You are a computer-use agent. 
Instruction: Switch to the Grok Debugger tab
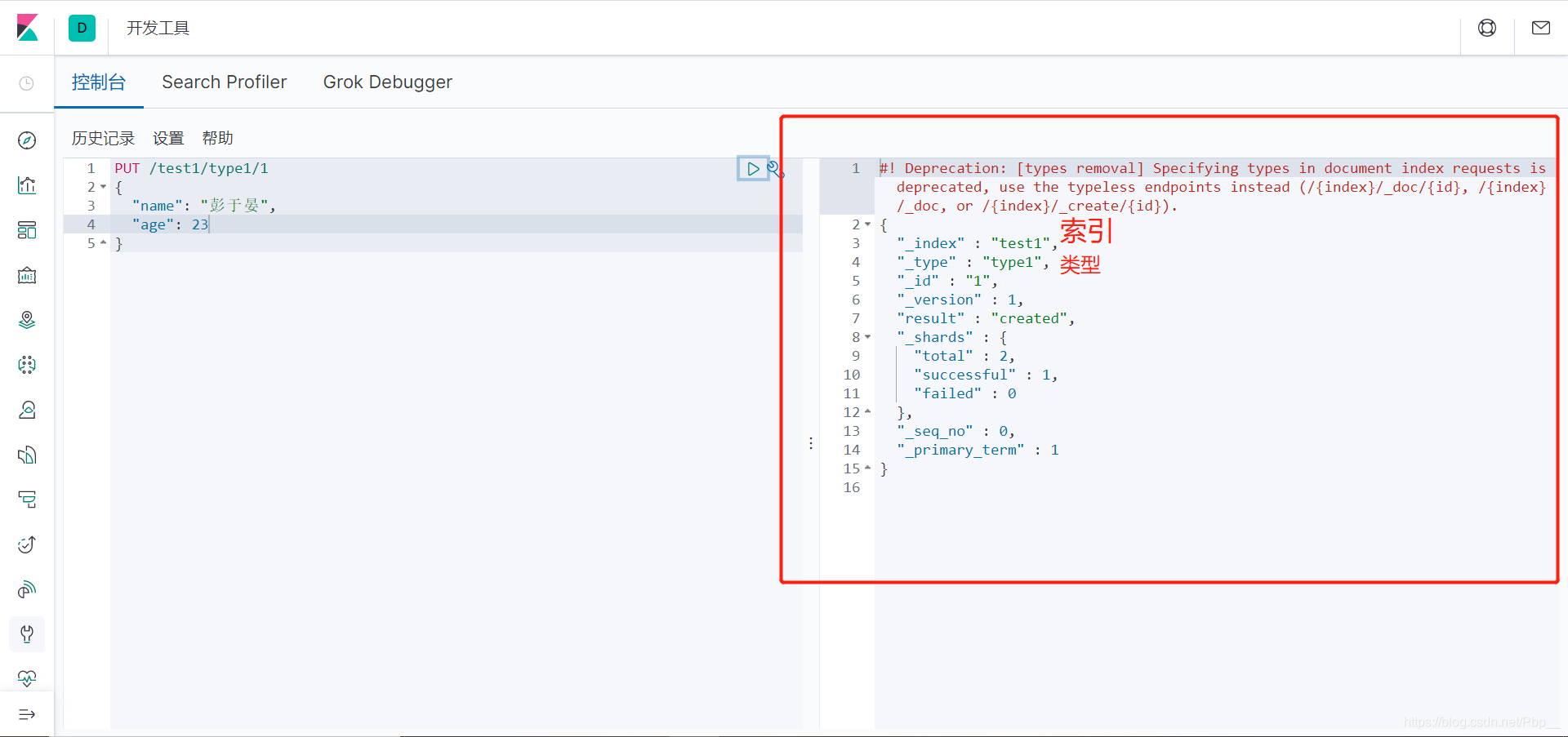pyautogui.click(x=388, y=82)
